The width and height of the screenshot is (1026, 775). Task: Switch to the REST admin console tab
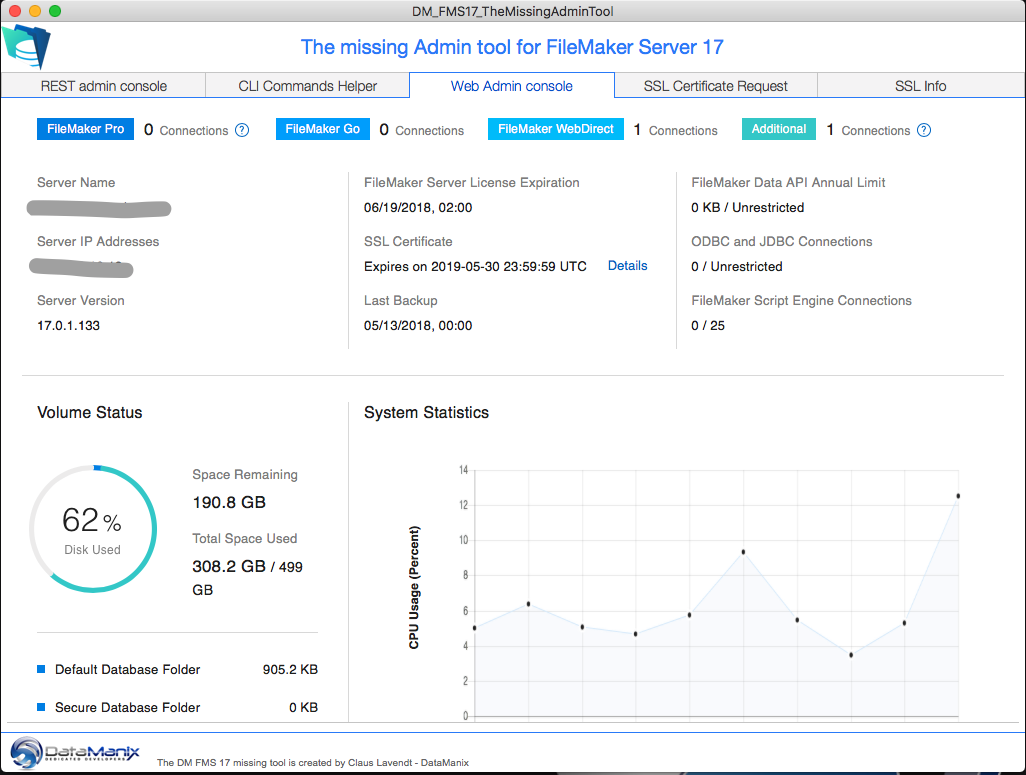coord(103,86)
